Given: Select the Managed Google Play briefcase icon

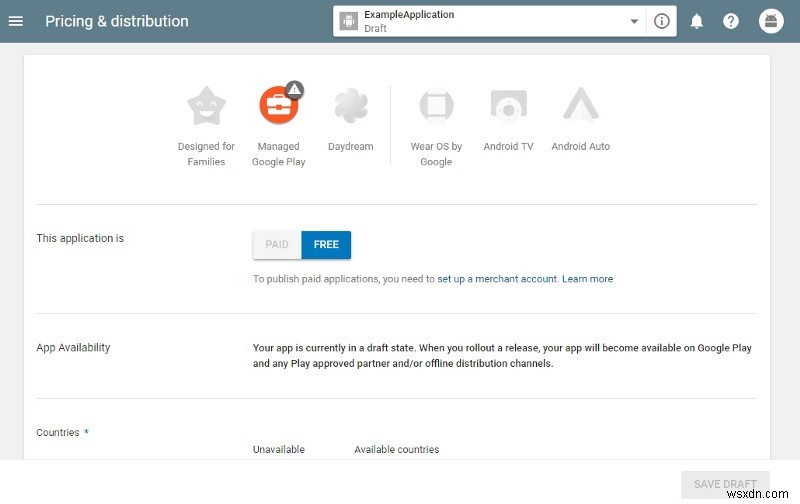Looking at the screenshot, I should (x=279, y=106).
